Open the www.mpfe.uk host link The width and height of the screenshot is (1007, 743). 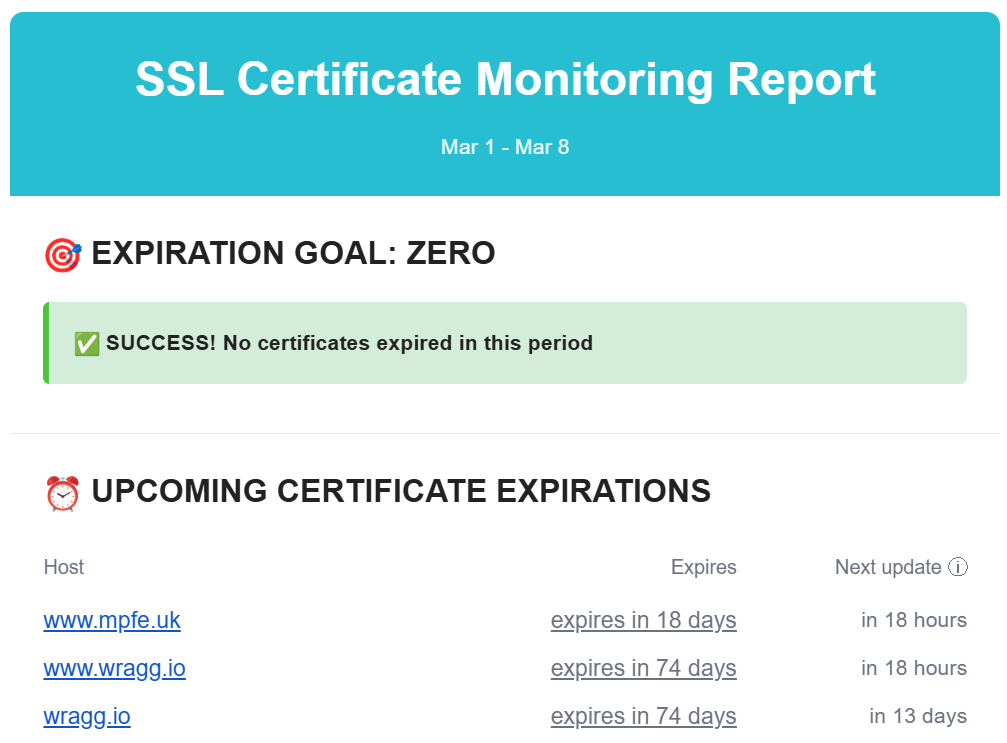pyautogui.click(x=112, y=620)
